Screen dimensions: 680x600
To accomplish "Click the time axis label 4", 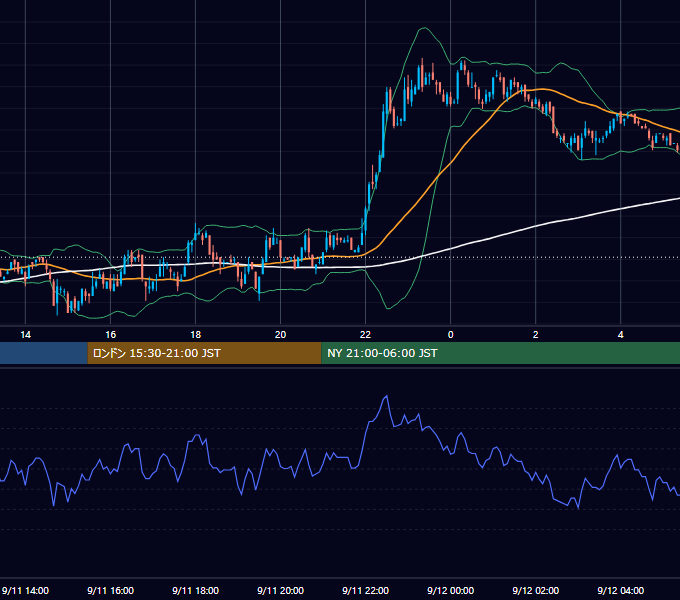I will [621, 335].
